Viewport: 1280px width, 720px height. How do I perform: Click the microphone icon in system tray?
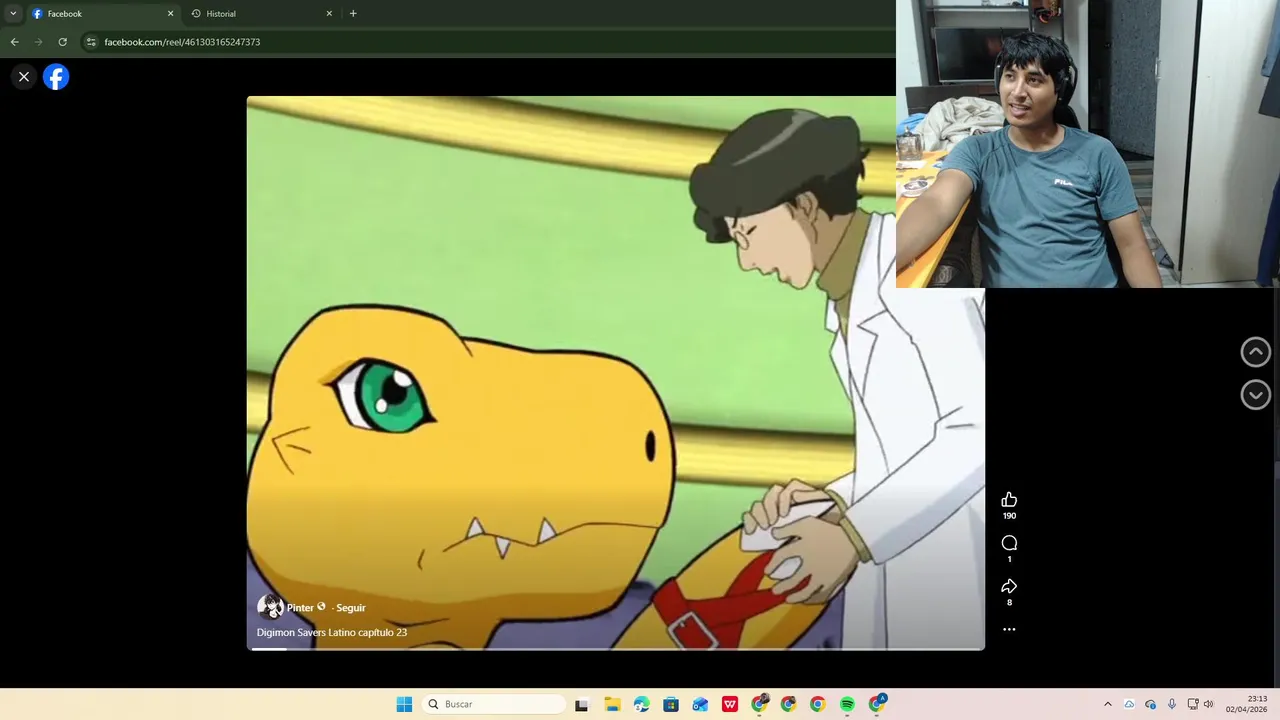pos(1172,704)
